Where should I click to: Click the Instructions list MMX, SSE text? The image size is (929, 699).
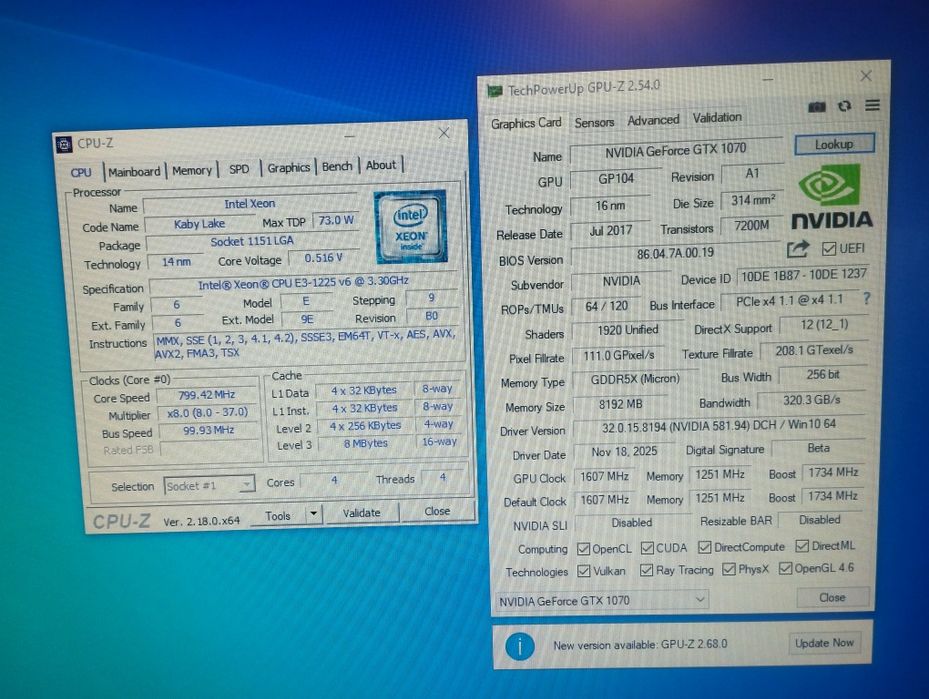click(x=305, y=344)
